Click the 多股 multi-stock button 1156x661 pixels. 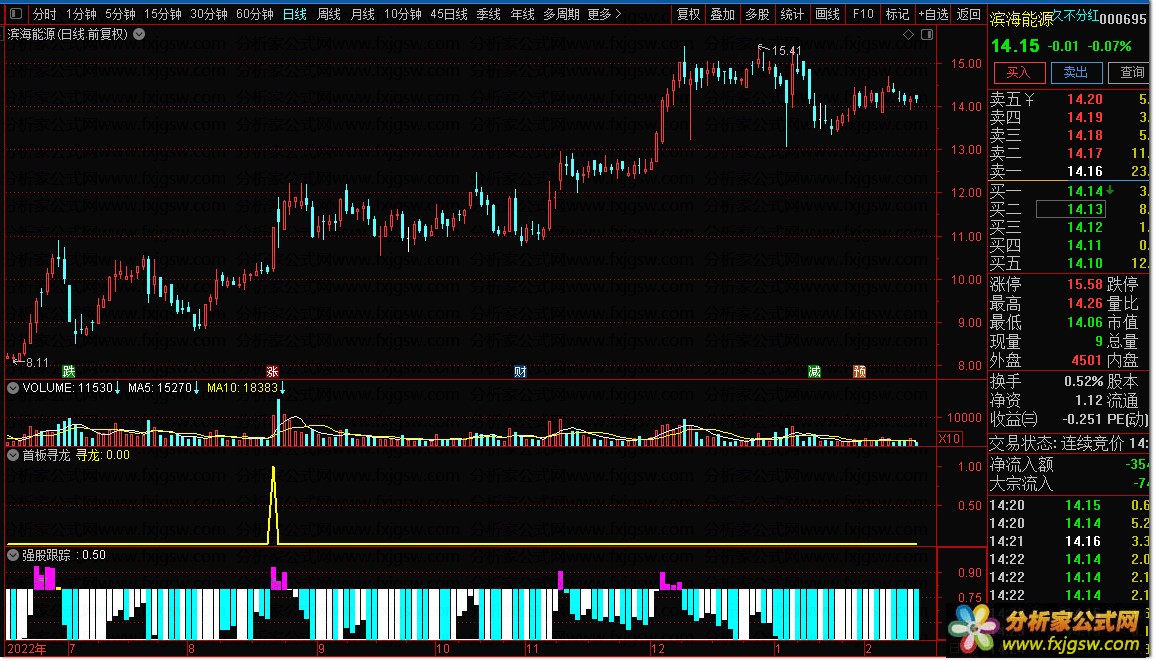tap(757, 14)
